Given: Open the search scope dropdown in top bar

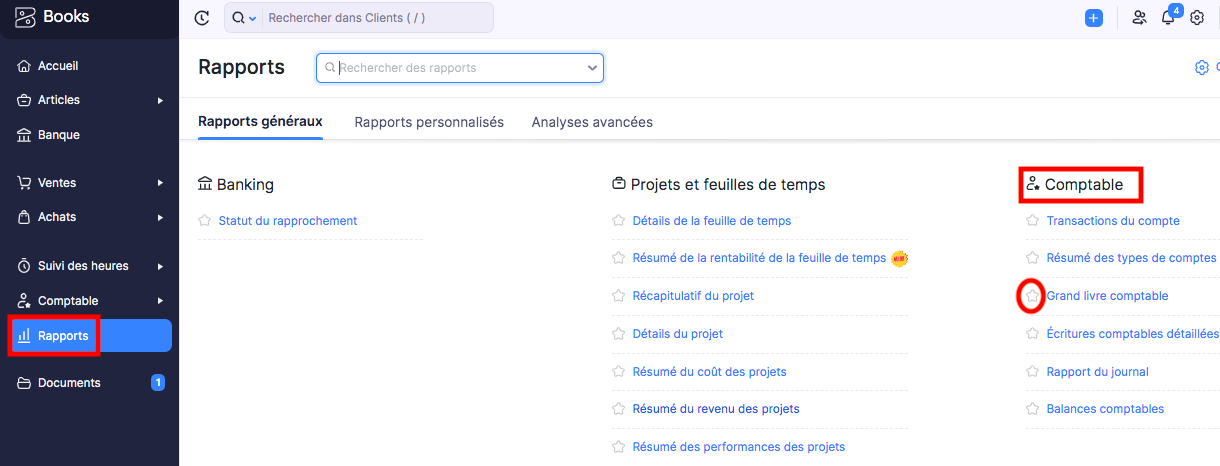Looking at the screenshot, I should point(245,18).
